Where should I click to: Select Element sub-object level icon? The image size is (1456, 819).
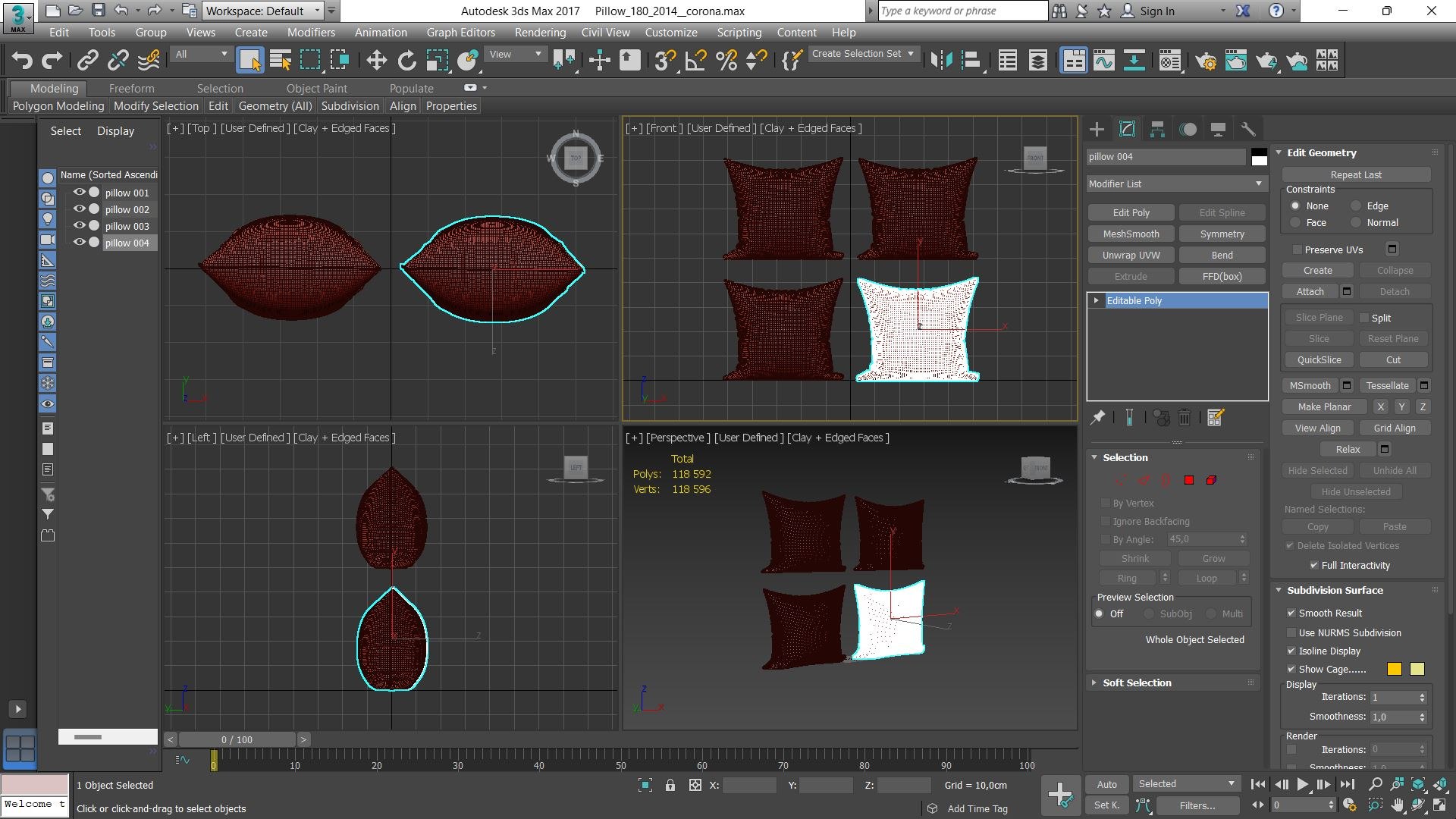1211,480
